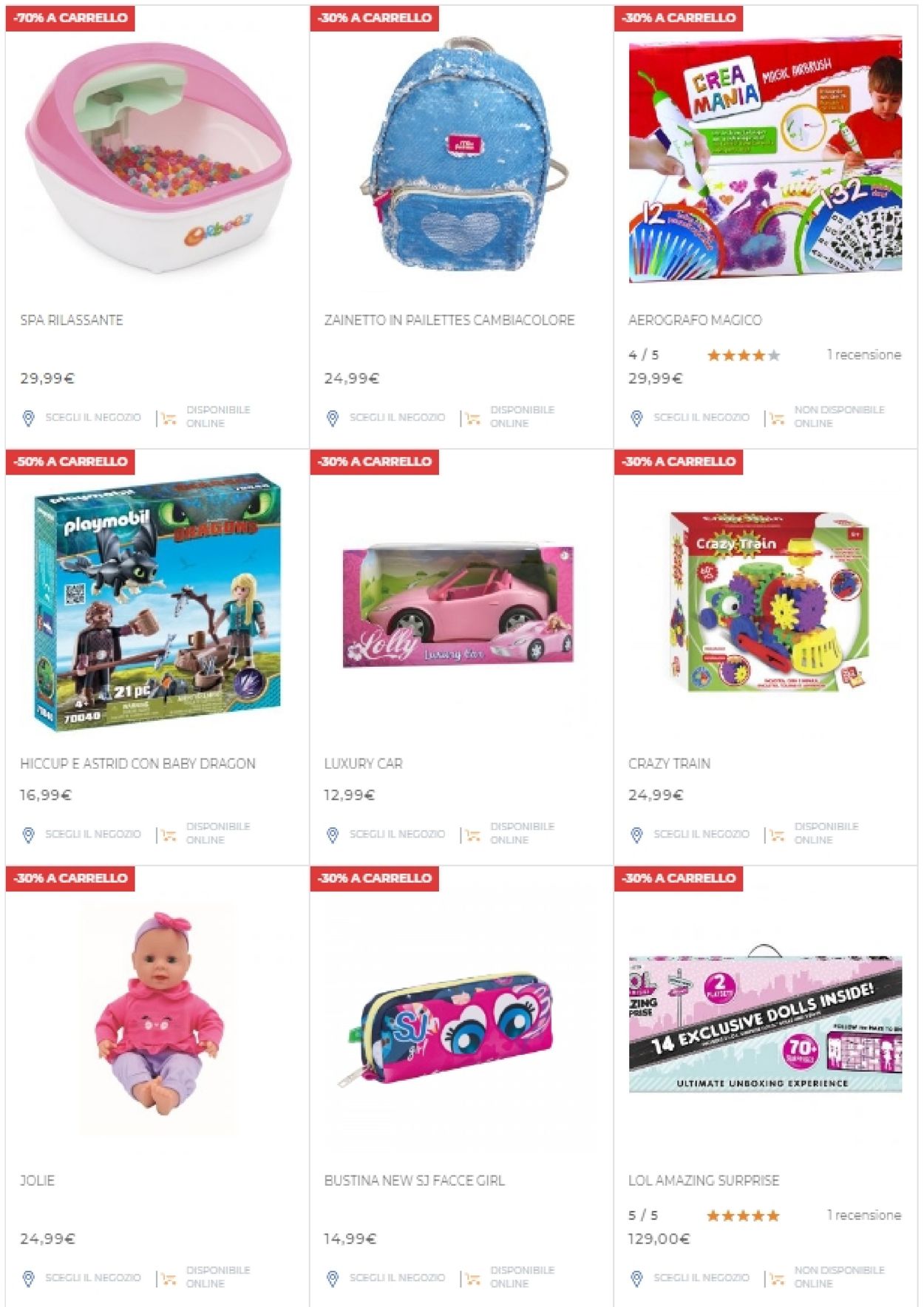
Task: Click location pin icon under Aerografo Magico
Action: [x=636, y=418]
